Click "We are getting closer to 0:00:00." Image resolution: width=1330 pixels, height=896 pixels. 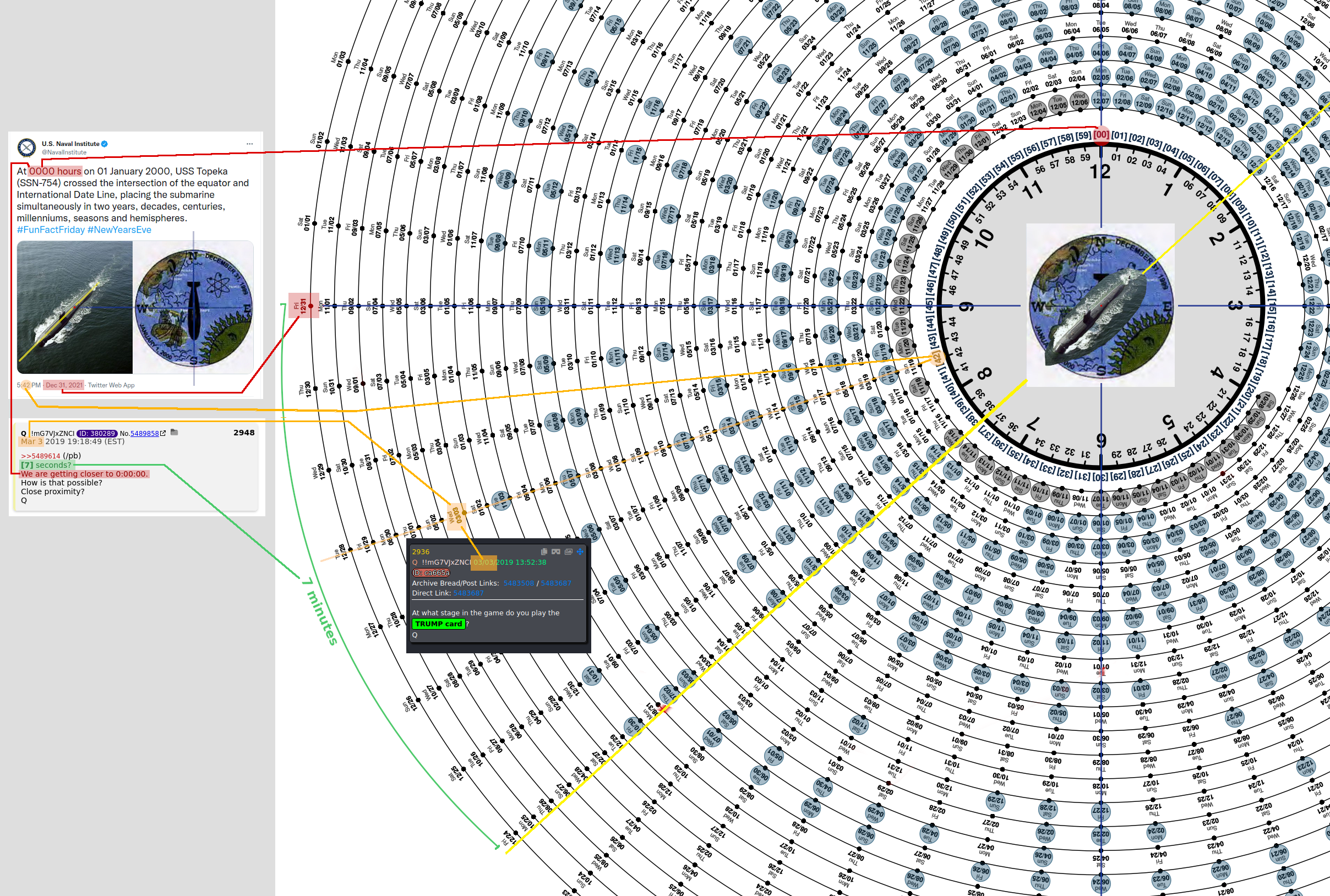pyautogui.click(x=85, y=474)
